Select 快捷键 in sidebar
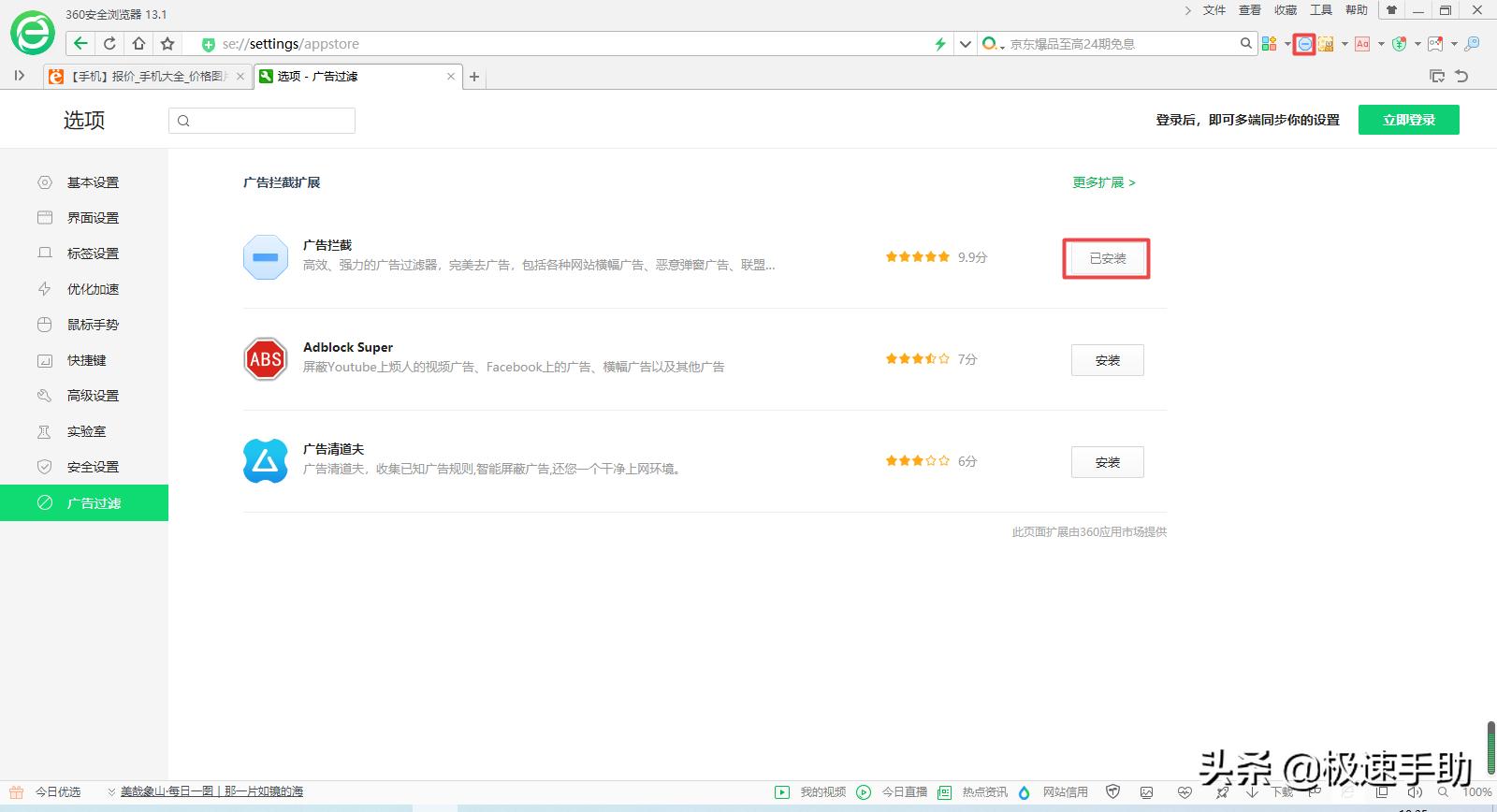Viewport: 1497px width, 812px height. click(84, 360)
